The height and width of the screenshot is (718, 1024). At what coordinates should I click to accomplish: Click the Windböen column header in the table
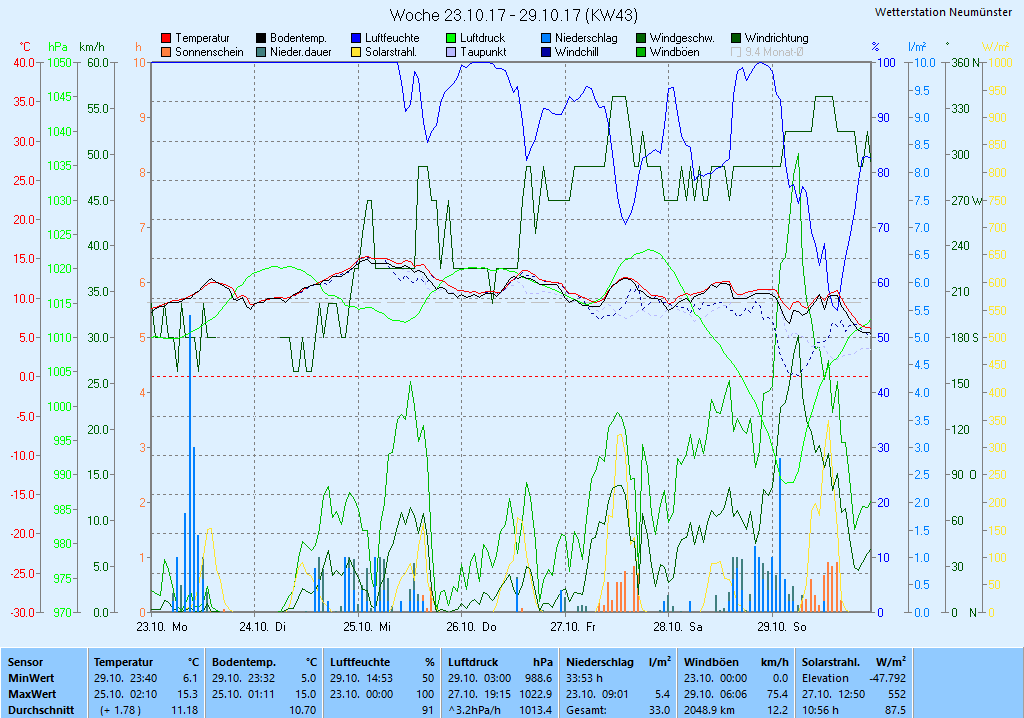click(x=711, y=662)
